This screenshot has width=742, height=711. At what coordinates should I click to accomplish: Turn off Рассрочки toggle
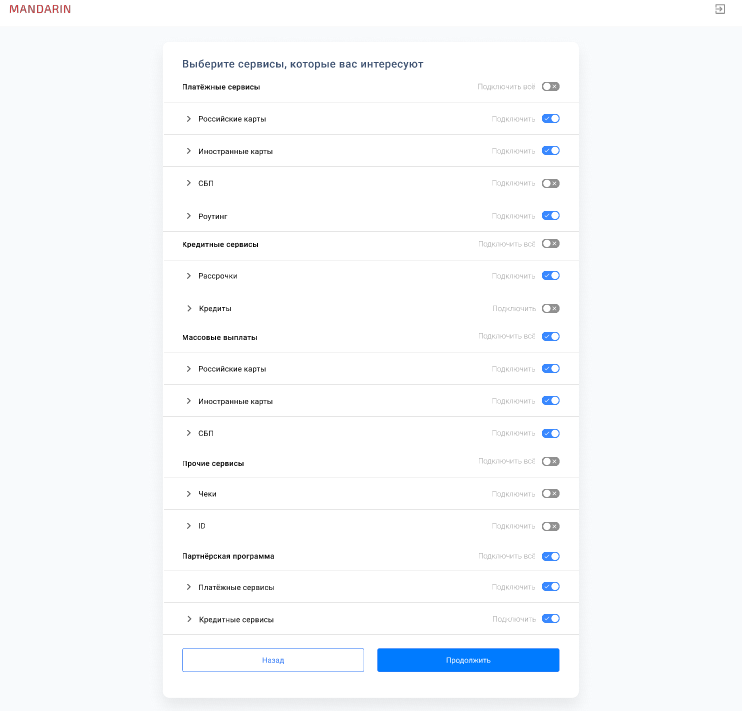click(550, 276)
